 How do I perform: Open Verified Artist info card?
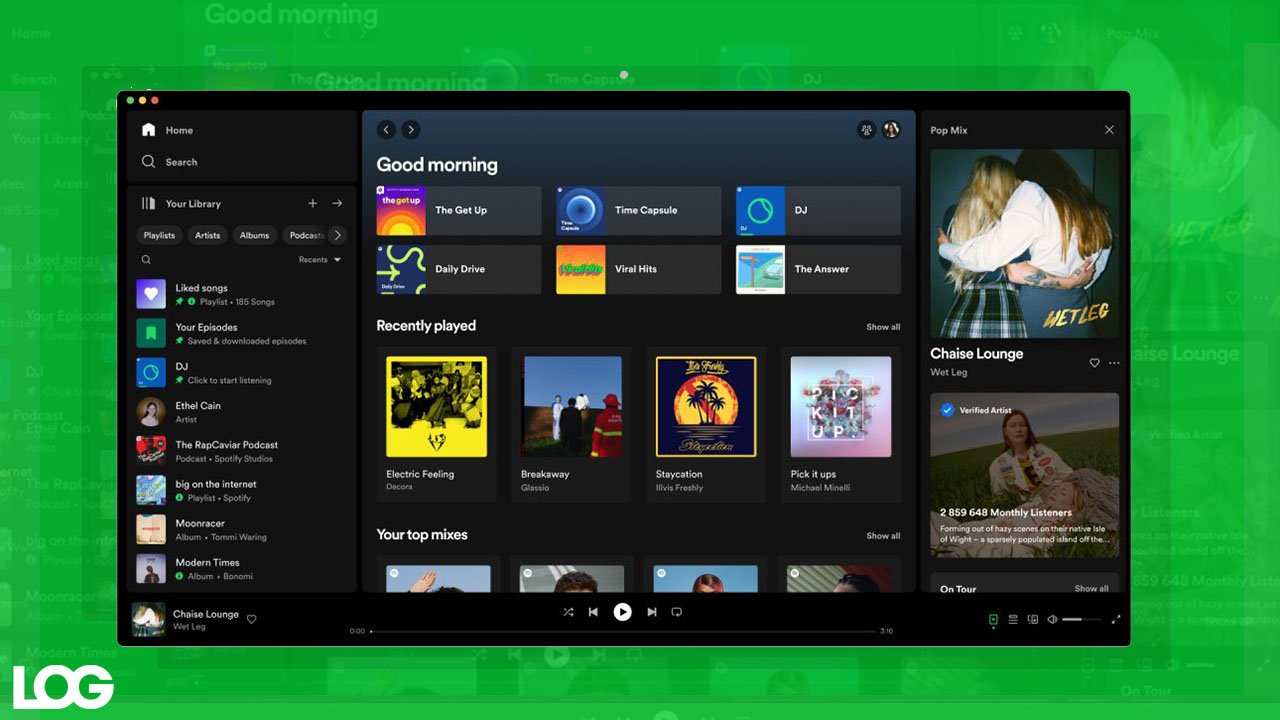point(1025,475)
